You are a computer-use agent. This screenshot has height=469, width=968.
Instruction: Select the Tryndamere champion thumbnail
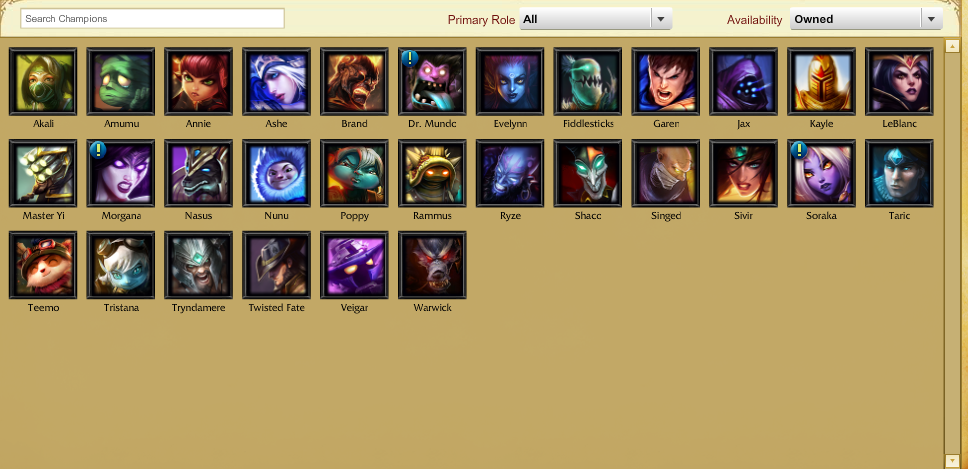(199, 265)
